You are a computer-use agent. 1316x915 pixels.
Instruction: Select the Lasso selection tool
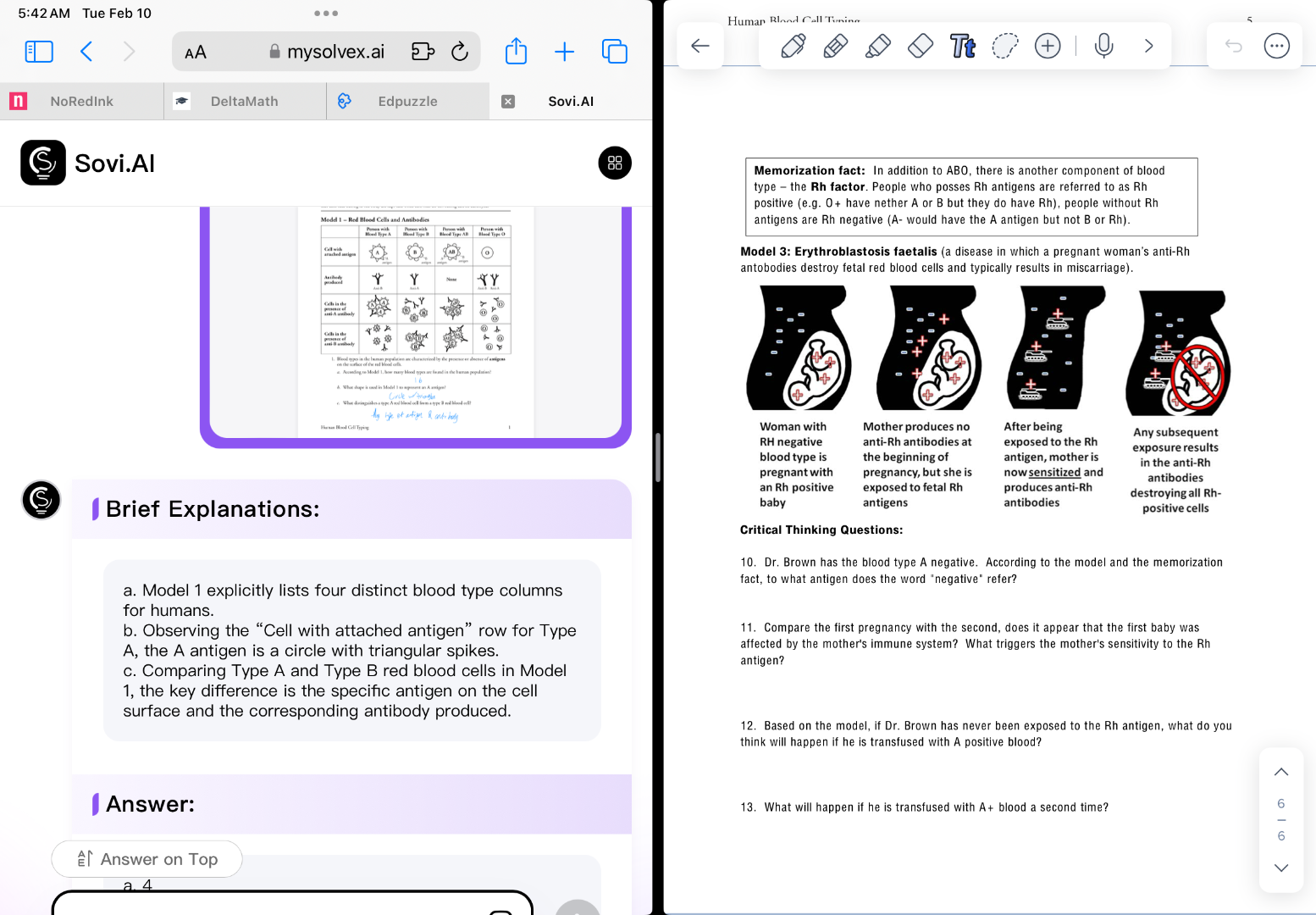coord(1004,46)
